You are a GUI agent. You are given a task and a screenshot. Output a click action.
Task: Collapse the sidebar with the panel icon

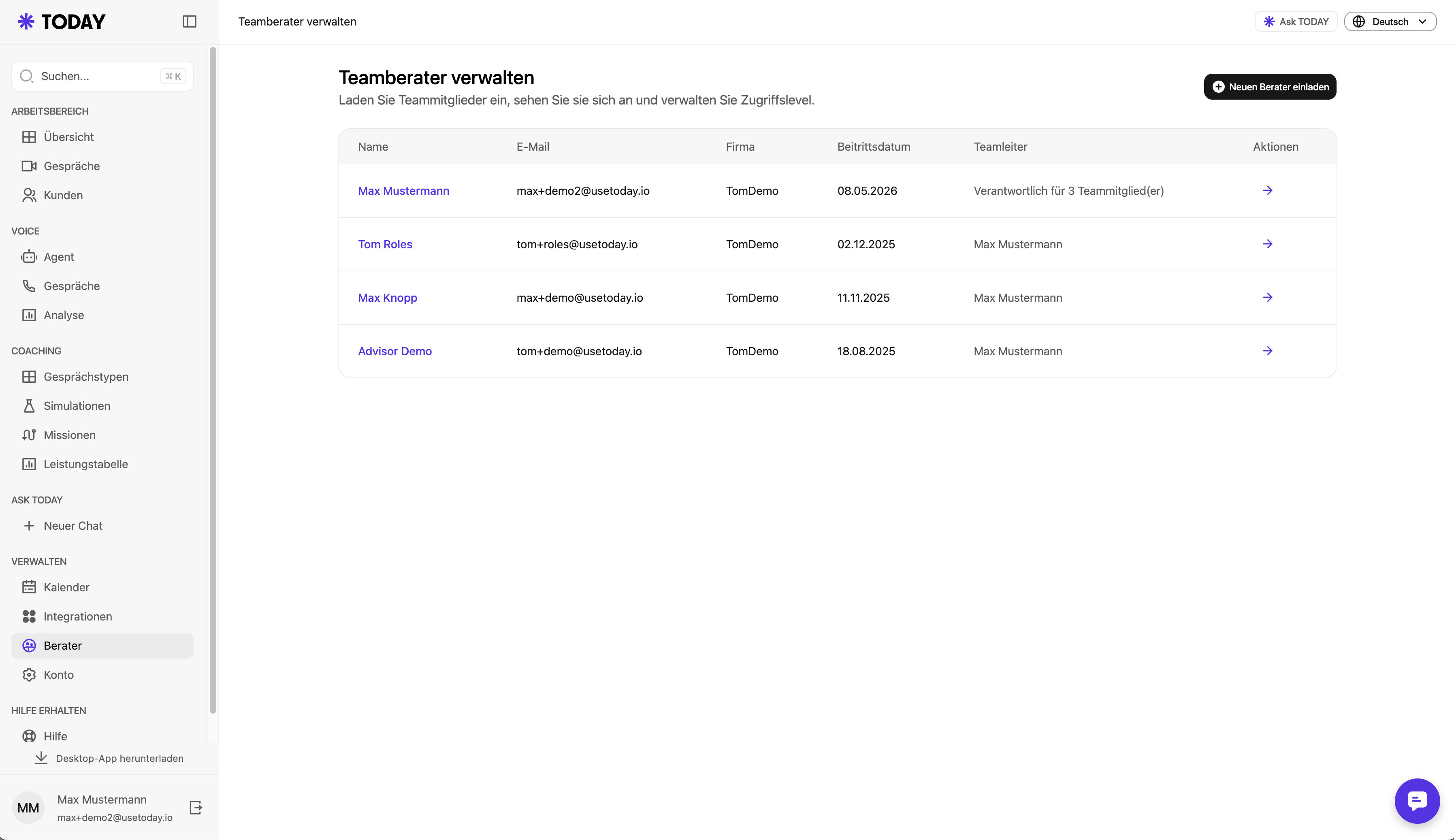(189, 21)
